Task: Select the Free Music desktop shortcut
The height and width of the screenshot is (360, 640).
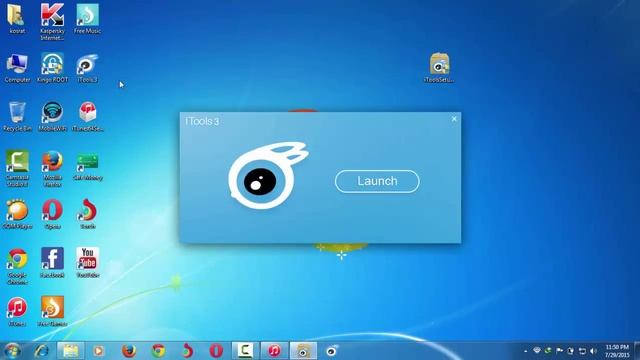Action: tap(87, 19)
